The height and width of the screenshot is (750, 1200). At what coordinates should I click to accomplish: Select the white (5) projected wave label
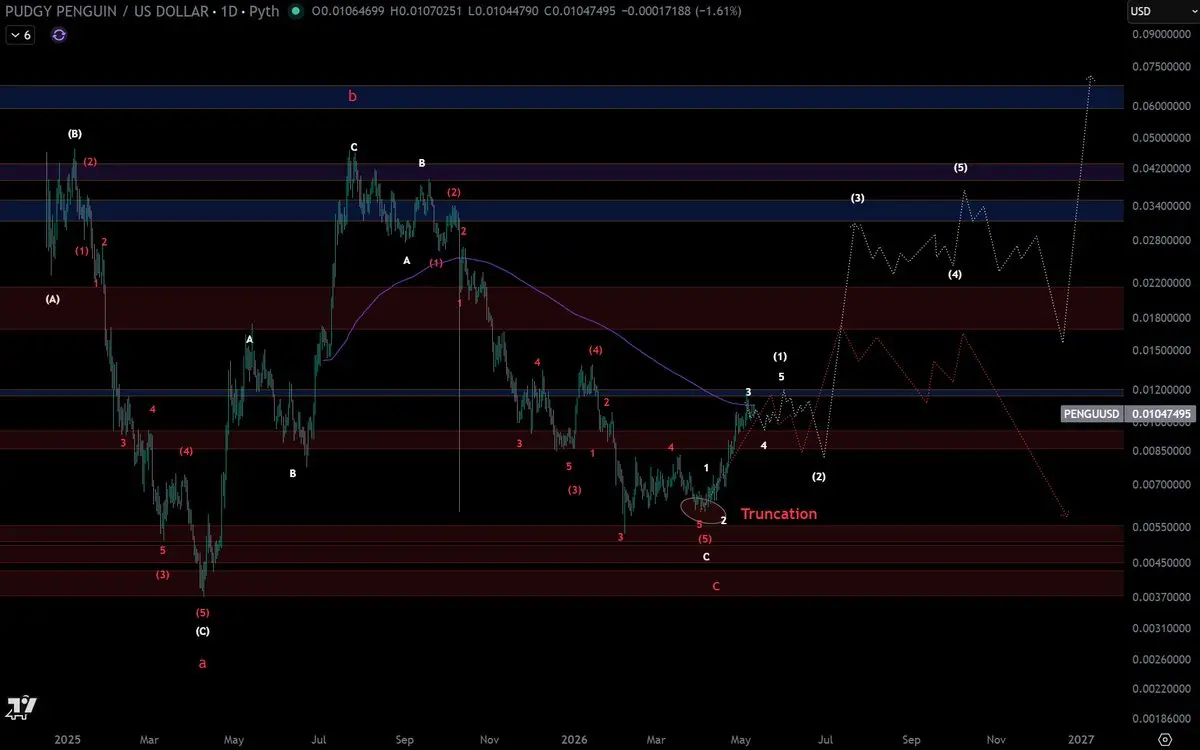[x=960, y=168]
